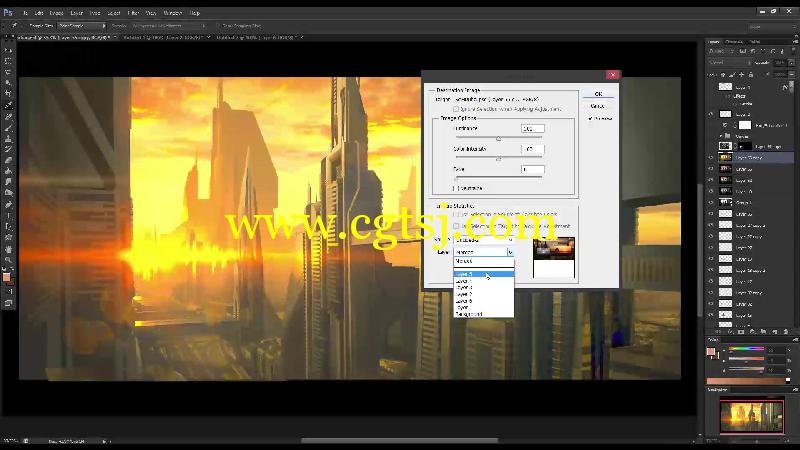Open the layer Fill dropdown arrow
Screen dimensions: 800x450
(792, 74)
